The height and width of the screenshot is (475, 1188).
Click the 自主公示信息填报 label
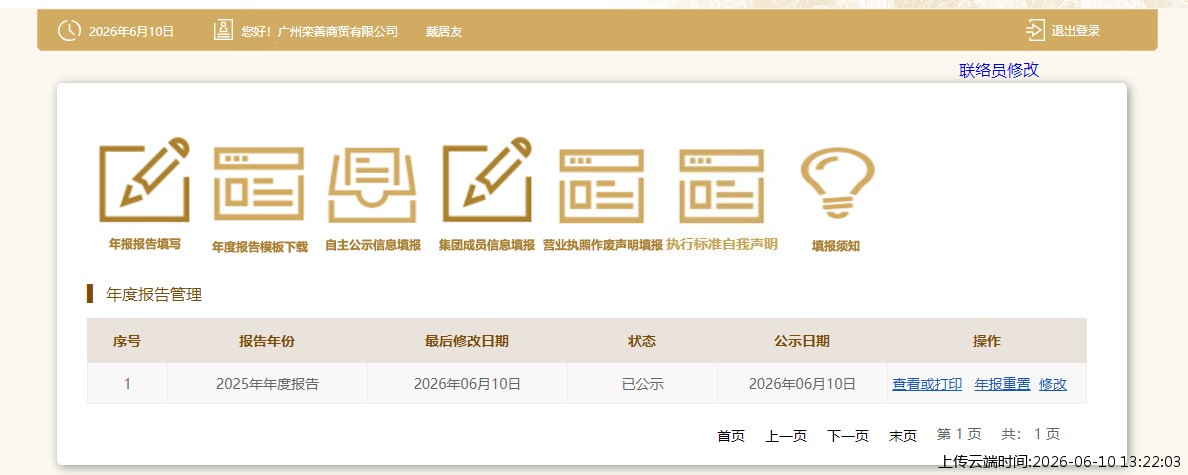[x=373, y=245]
